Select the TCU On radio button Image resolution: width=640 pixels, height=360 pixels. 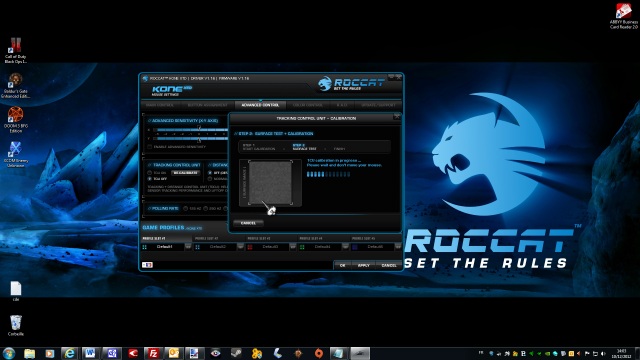(x=150, y=173)
